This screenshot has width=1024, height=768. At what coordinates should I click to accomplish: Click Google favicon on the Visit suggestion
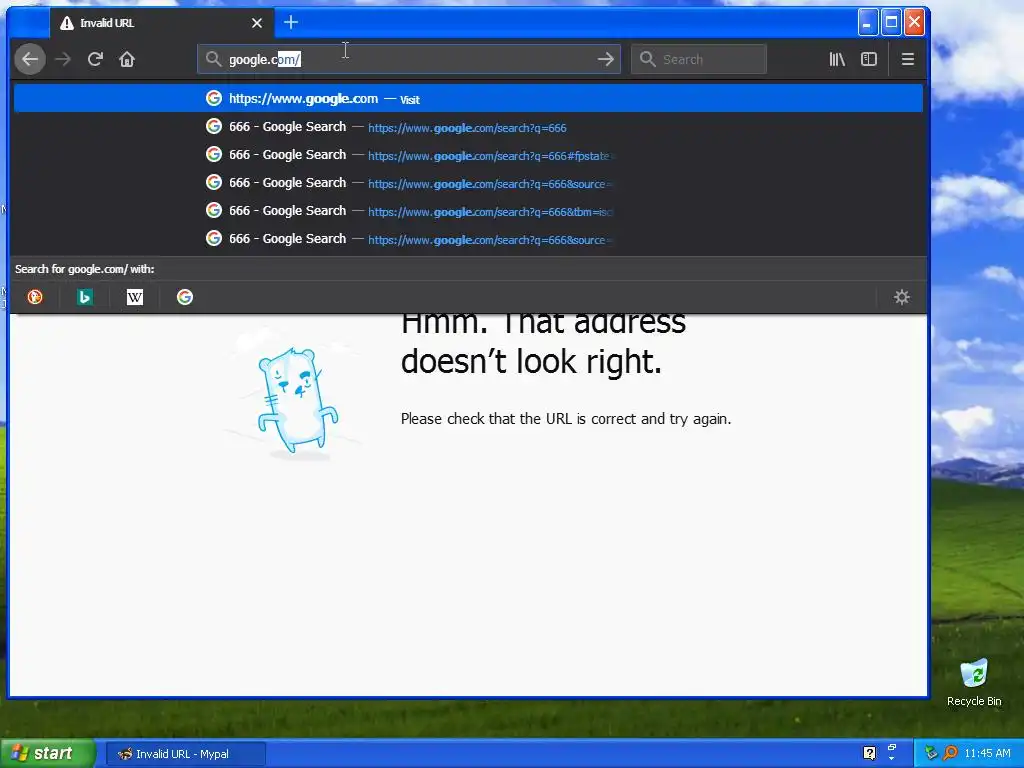tap(214, 99)
